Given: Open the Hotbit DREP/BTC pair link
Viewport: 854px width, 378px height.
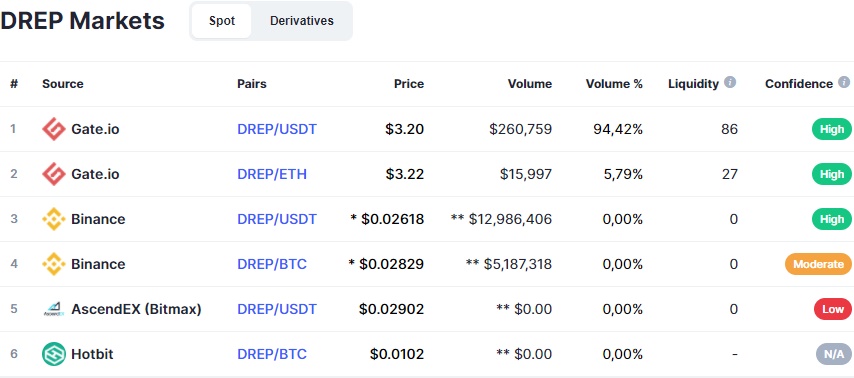Looking at the screenshot, I should tap(272, 354).
